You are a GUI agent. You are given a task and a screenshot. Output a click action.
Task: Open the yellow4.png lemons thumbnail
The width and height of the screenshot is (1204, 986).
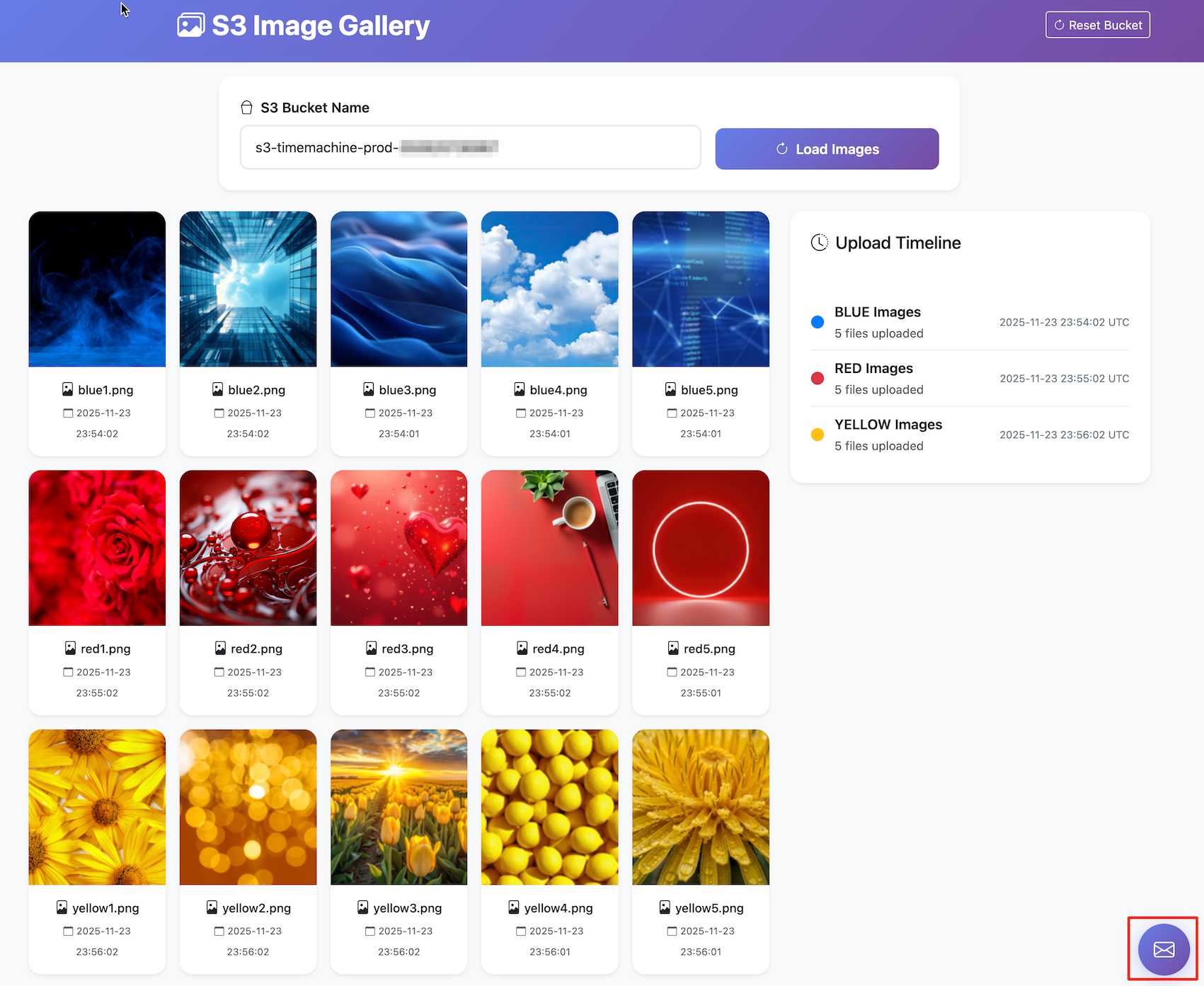coord(549,807)
